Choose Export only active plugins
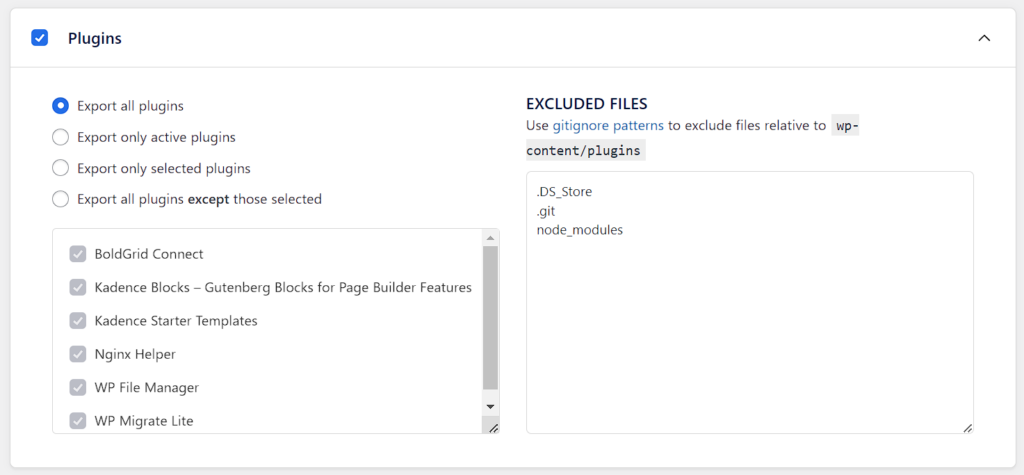1024x475 pixels. (x=61, y=137)
